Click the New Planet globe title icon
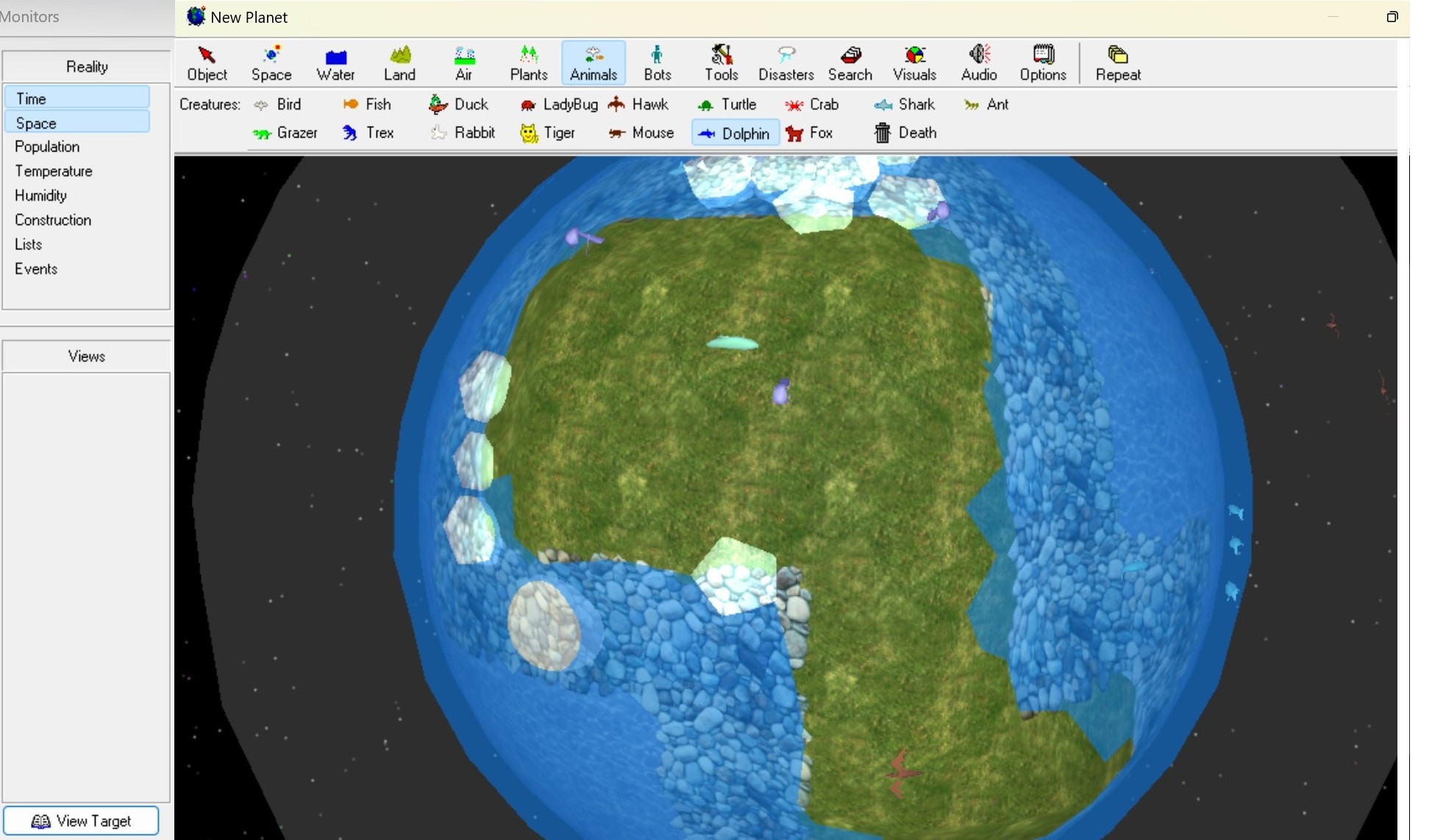Image resolution: width=1432 pixels, height=840 pixels. [x=196, y=16]
